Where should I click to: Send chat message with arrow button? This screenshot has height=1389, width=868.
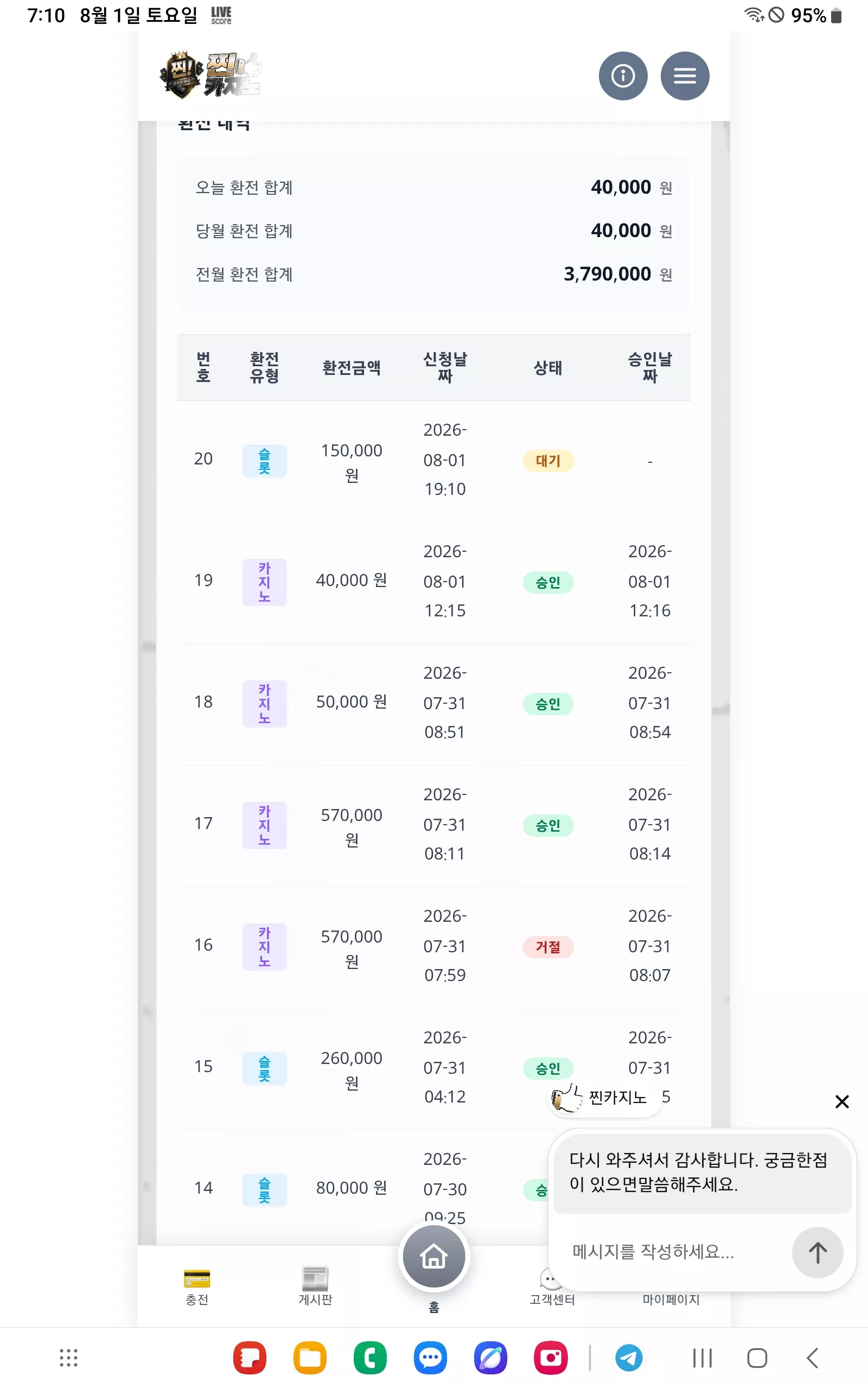point(818,1252)
